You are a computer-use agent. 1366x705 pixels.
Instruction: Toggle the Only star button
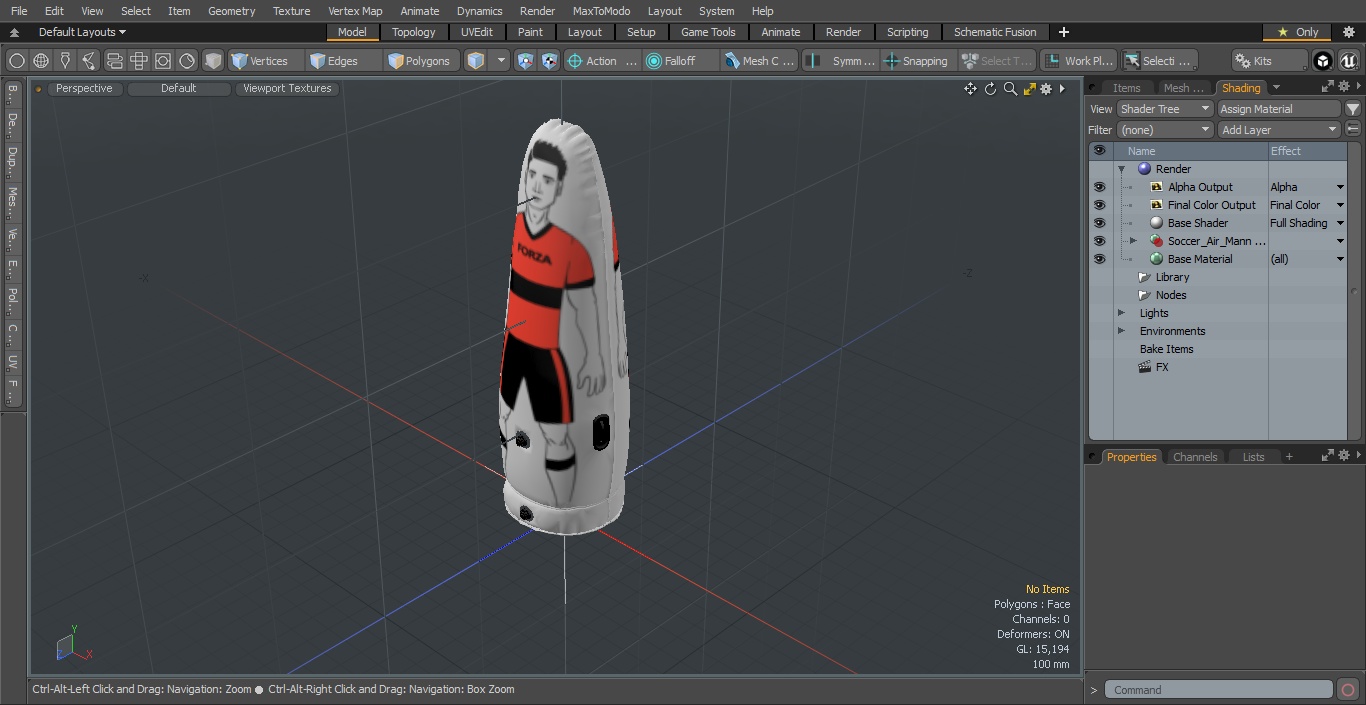(1297, 32)
